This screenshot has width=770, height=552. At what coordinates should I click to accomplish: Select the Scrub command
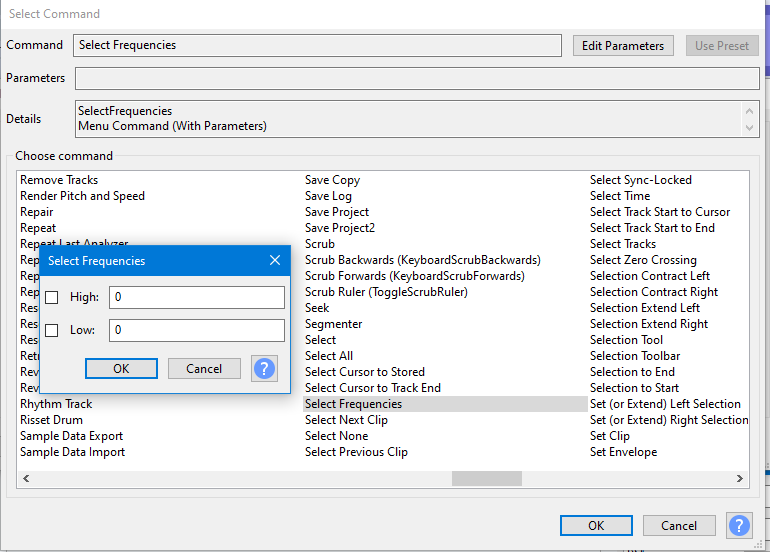click(x=320, y=244)
